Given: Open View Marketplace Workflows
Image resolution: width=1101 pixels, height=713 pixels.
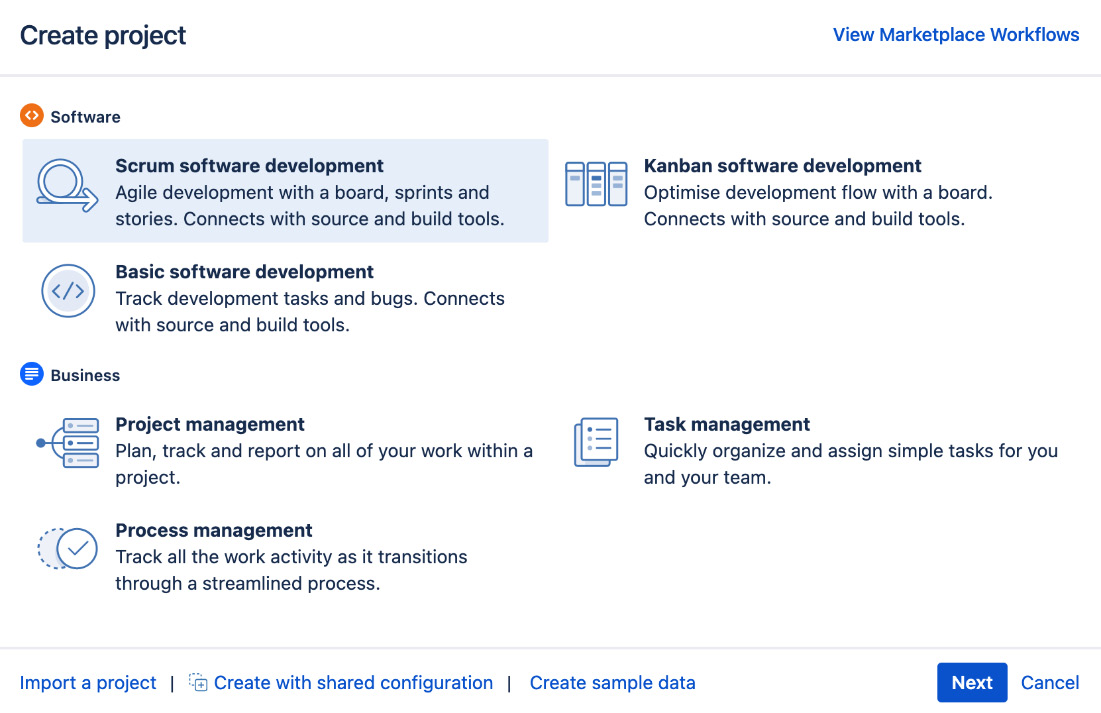Looking at the screenshot, I should tap(955, 34).
